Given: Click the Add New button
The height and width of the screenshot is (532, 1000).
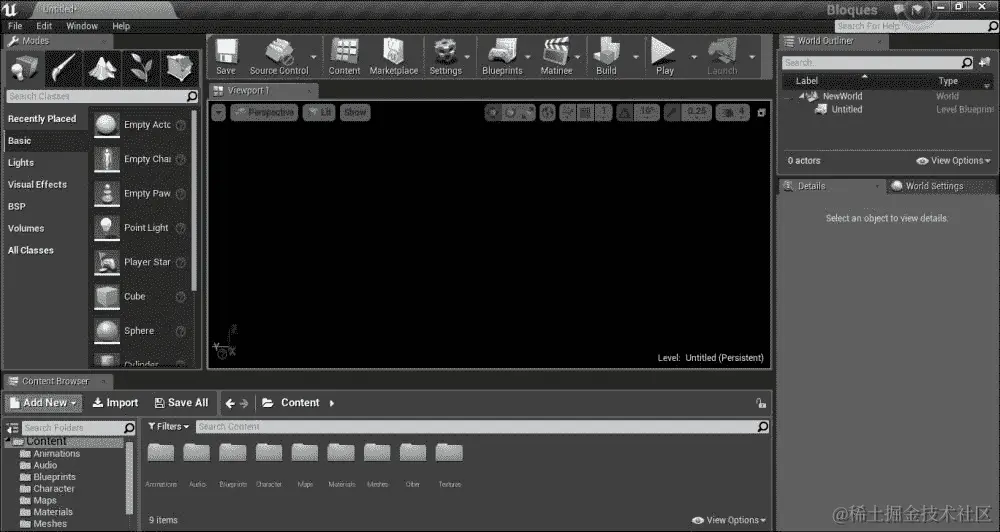Looking at the screenshot, I should pos(43,403).
